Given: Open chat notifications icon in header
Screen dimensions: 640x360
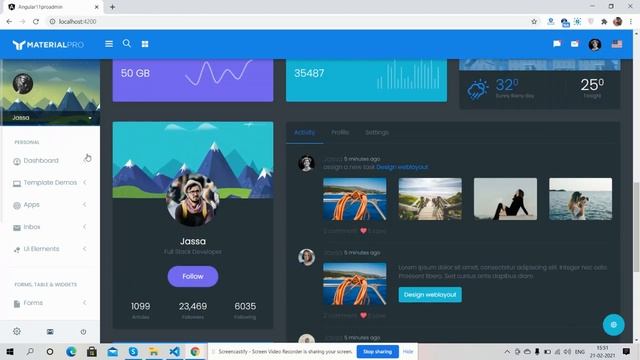Looking at the screenshot, I should pos(557,44).
